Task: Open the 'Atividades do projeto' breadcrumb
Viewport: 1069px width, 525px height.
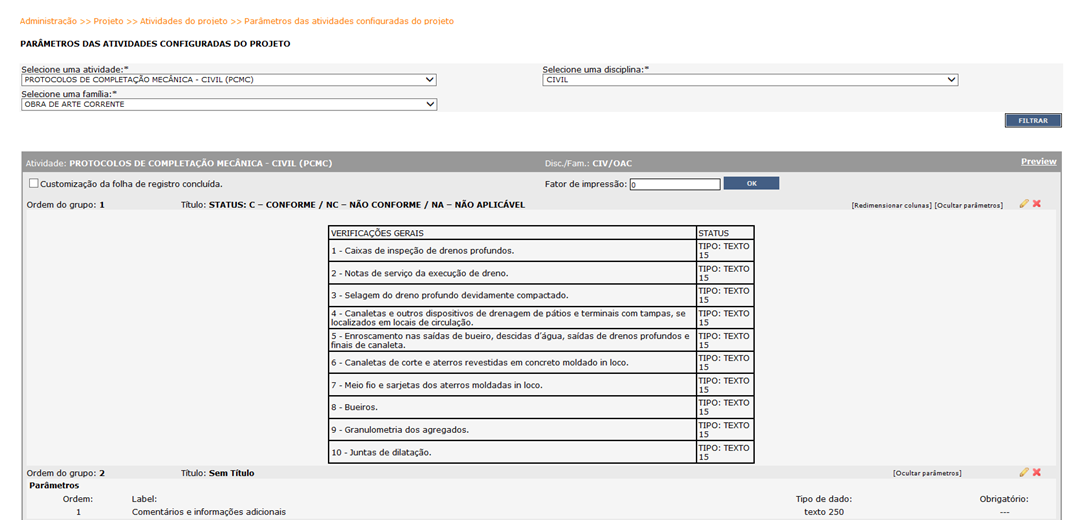Action: pos(184,21)
